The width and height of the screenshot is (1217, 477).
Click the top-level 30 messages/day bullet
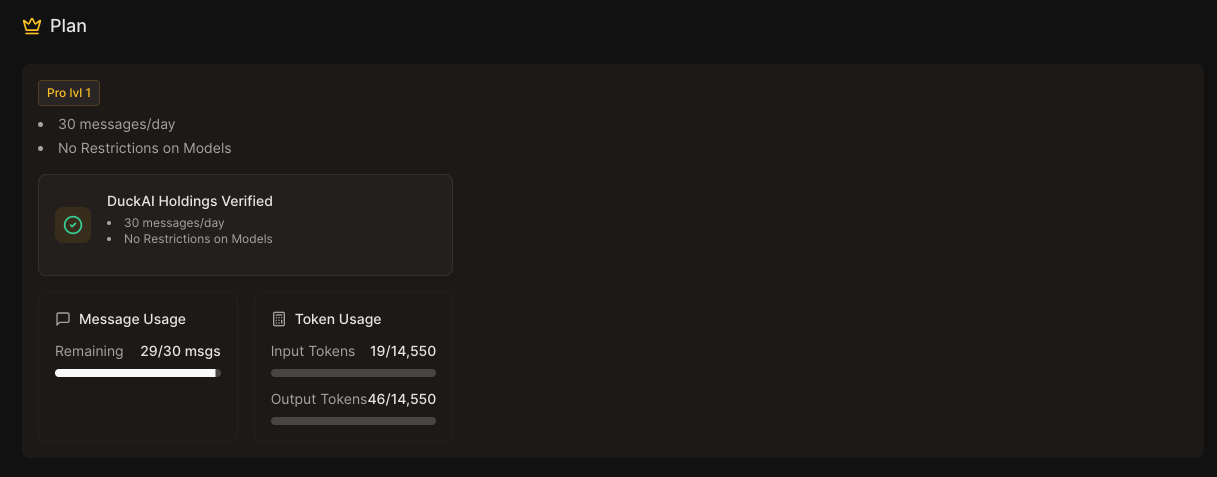pos(117,124)
